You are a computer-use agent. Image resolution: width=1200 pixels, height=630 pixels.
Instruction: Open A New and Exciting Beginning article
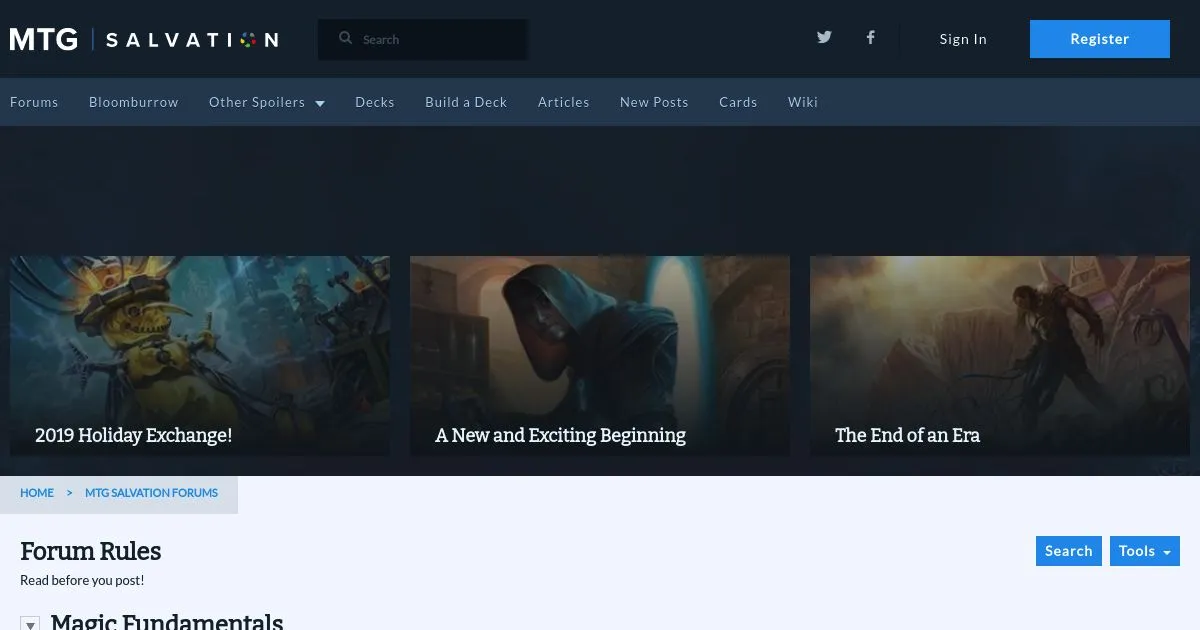(x=600, y=356)
